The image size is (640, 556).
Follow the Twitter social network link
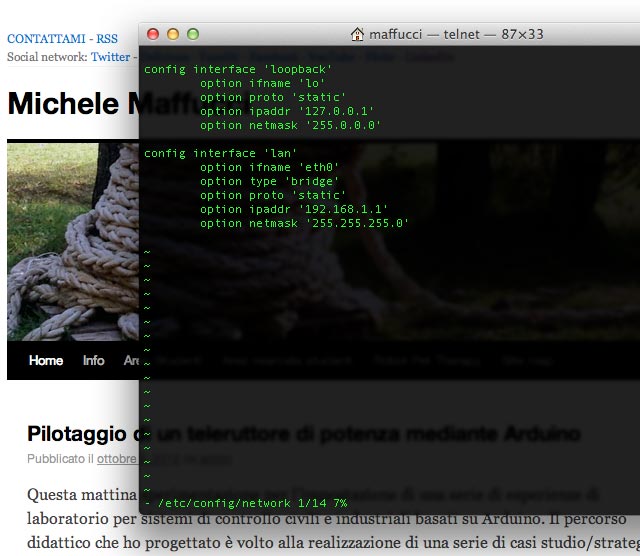110,57
